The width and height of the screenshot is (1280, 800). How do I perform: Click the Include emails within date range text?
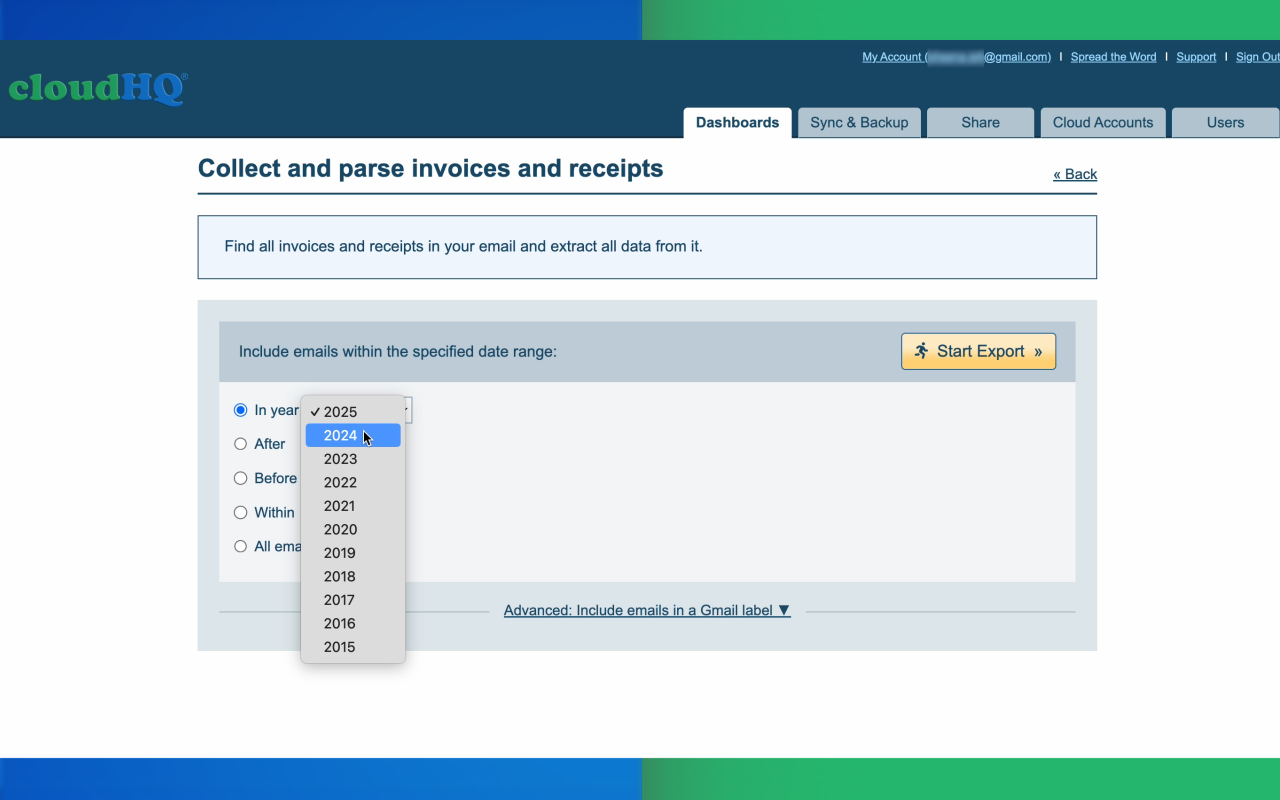(398, 352)
